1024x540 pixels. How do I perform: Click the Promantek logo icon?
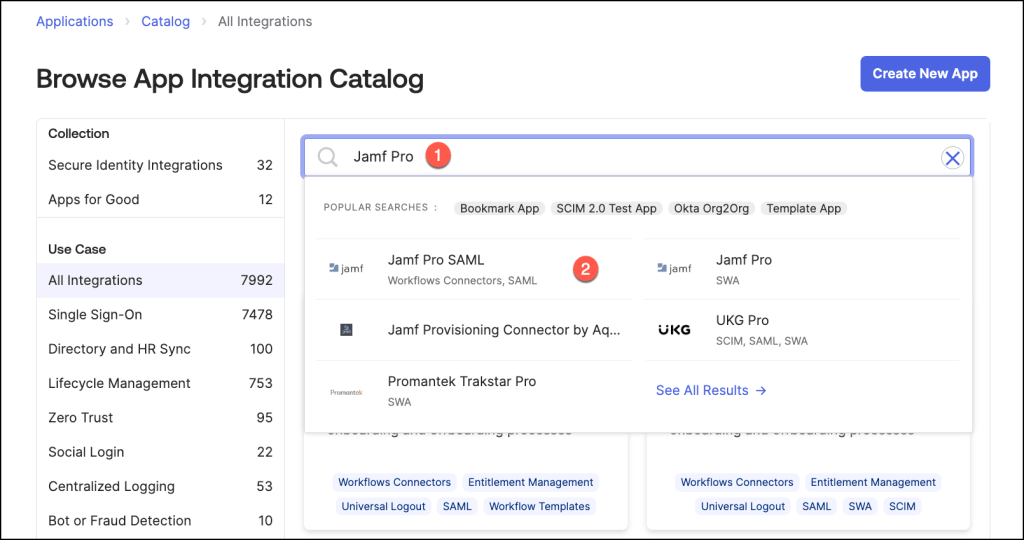(x=346, y=392)
